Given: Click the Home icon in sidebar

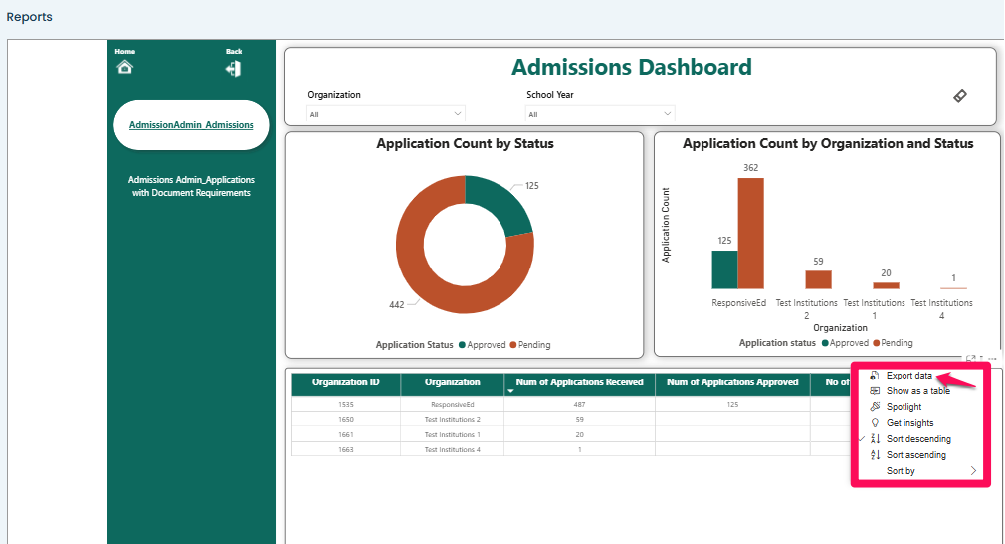Looking at the screenshot, I should pos(124,67).
